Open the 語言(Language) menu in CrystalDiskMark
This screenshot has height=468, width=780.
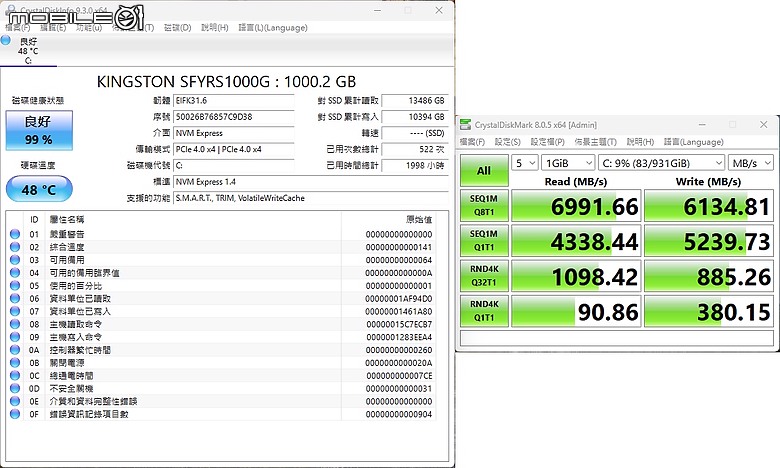point(693,142)
